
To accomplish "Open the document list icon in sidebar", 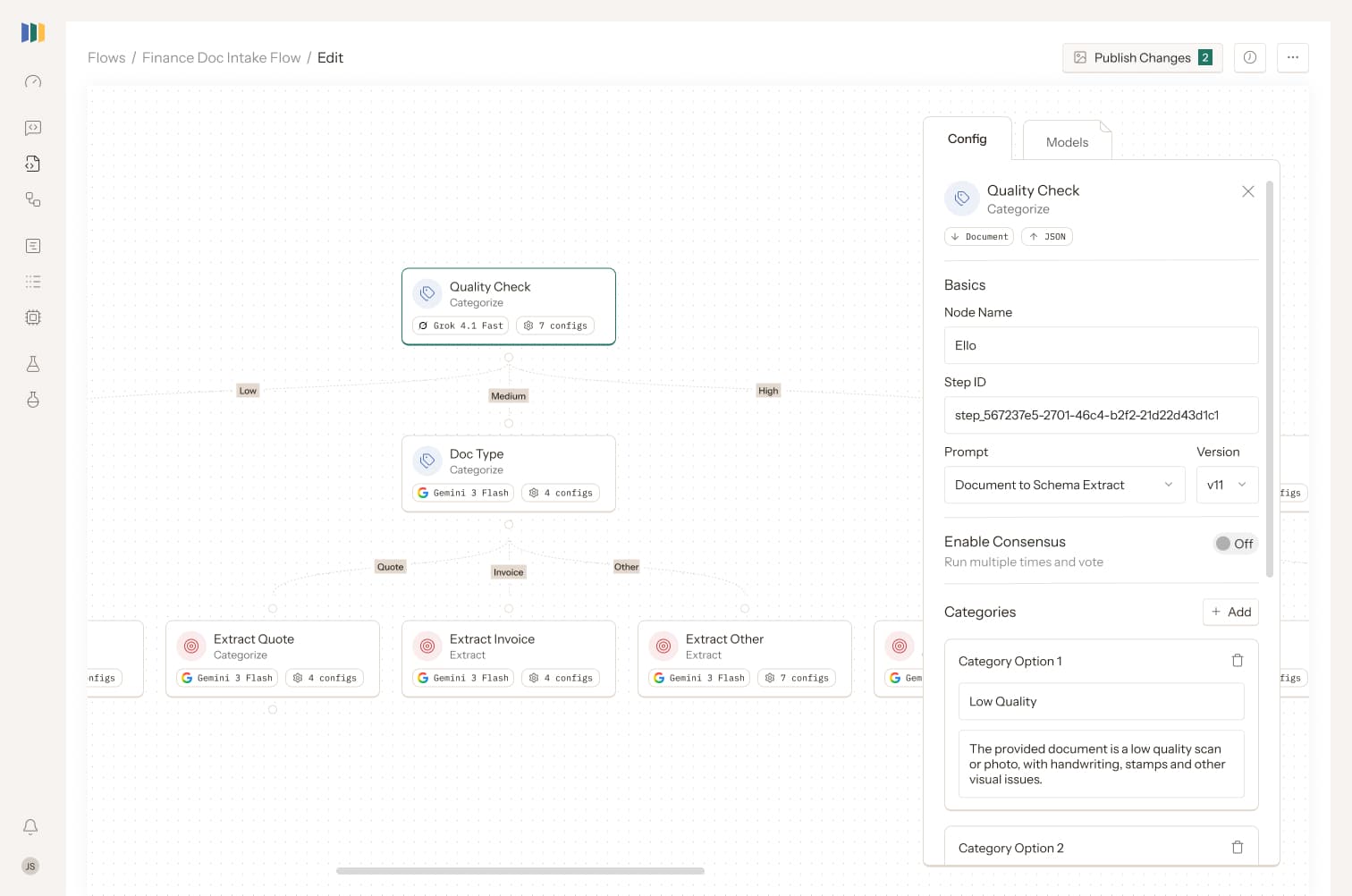I will pyautogui.click(x=32, y=245).
